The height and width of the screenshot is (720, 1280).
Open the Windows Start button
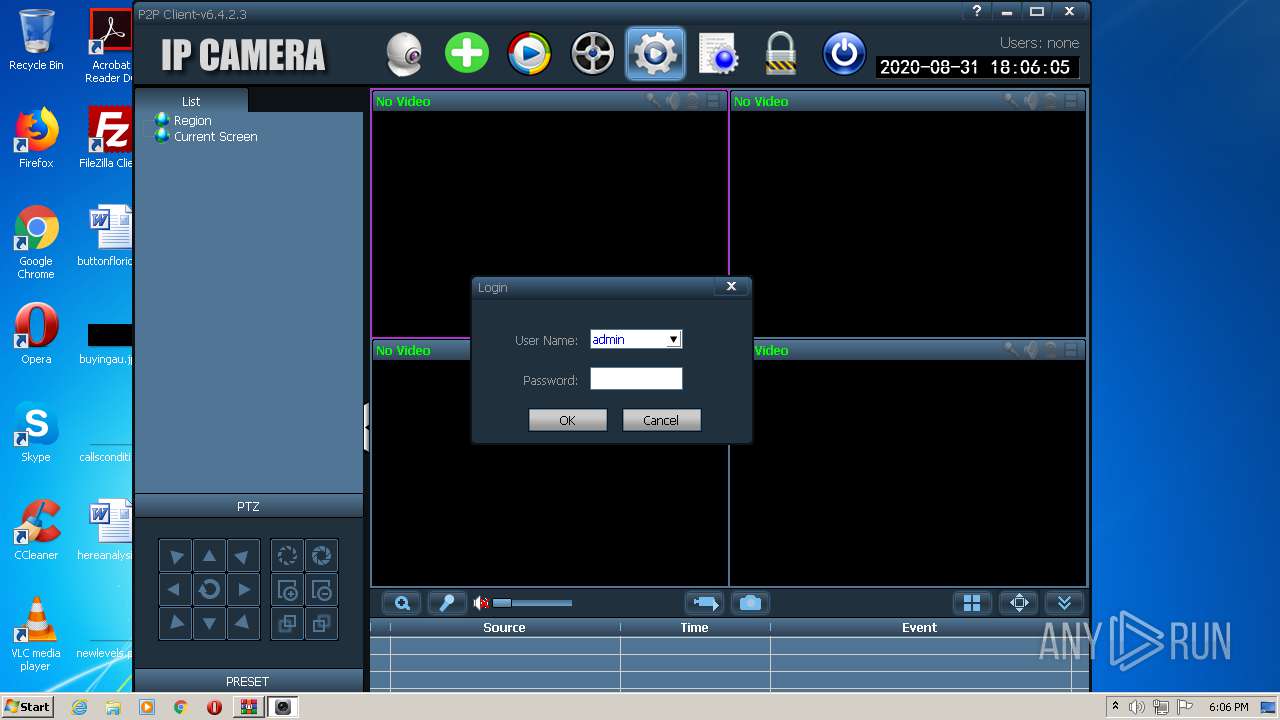(x=28, y=707)
